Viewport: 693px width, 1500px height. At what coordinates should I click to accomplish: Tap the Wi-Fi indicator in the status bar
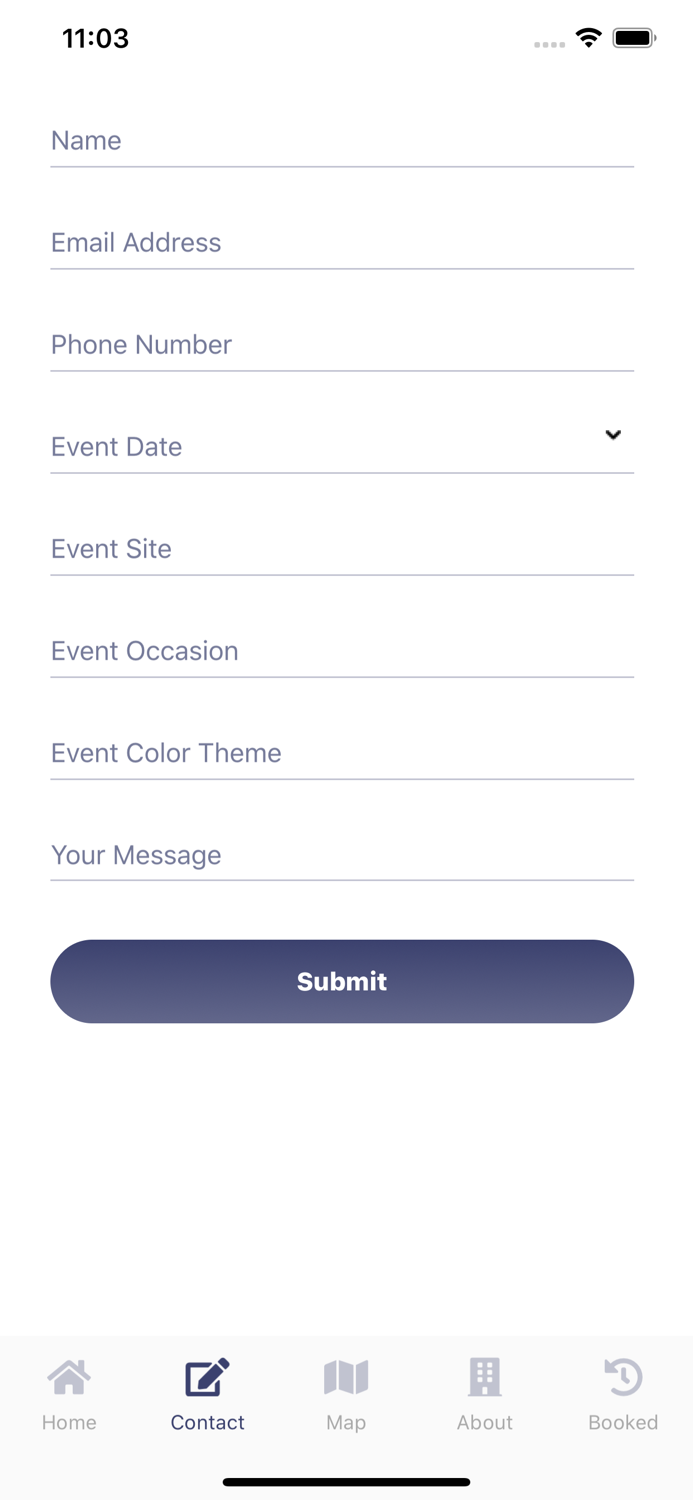tap(588, 37)
